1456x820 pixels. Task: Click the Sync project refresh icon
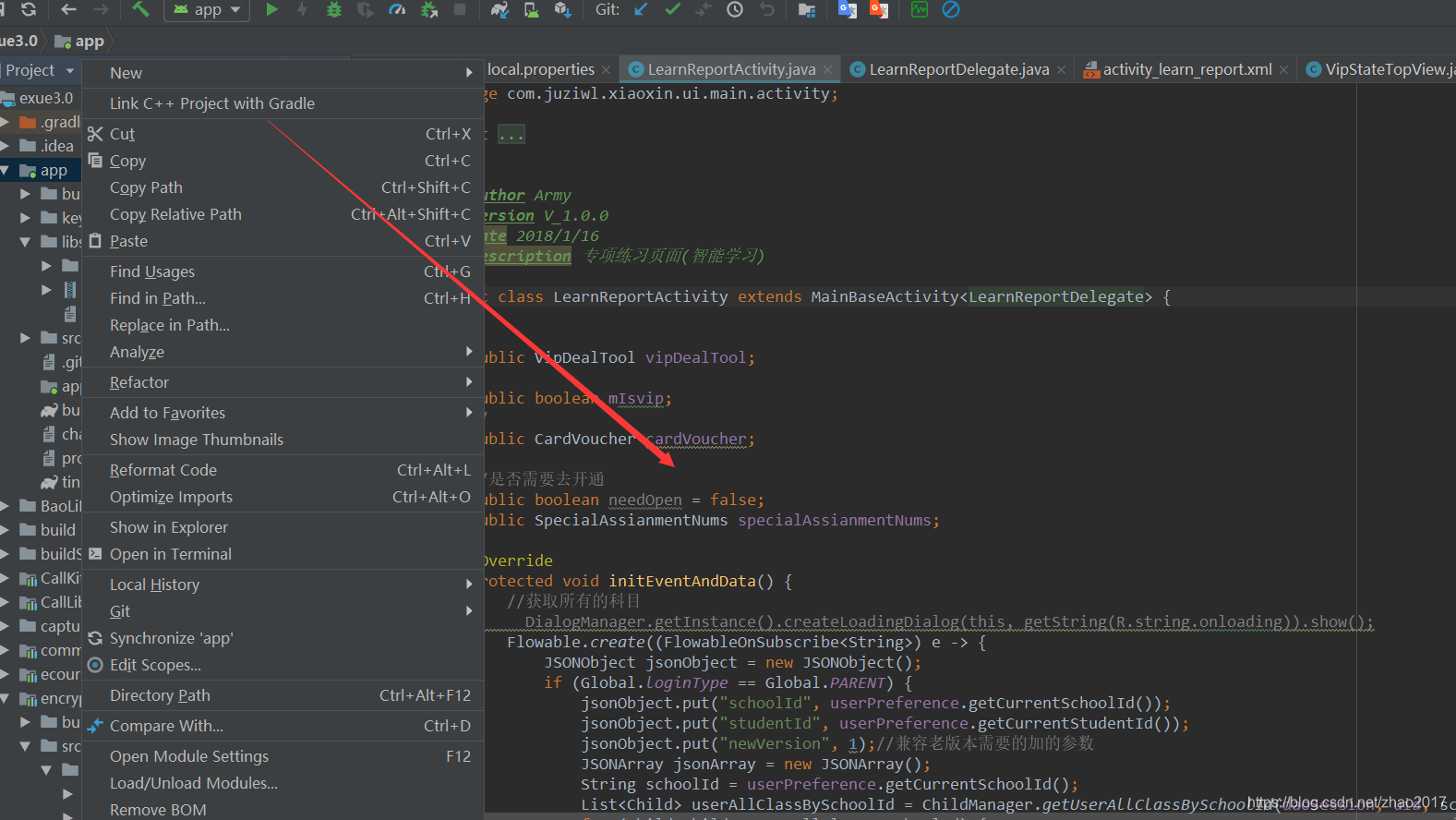tap(29, 9)
